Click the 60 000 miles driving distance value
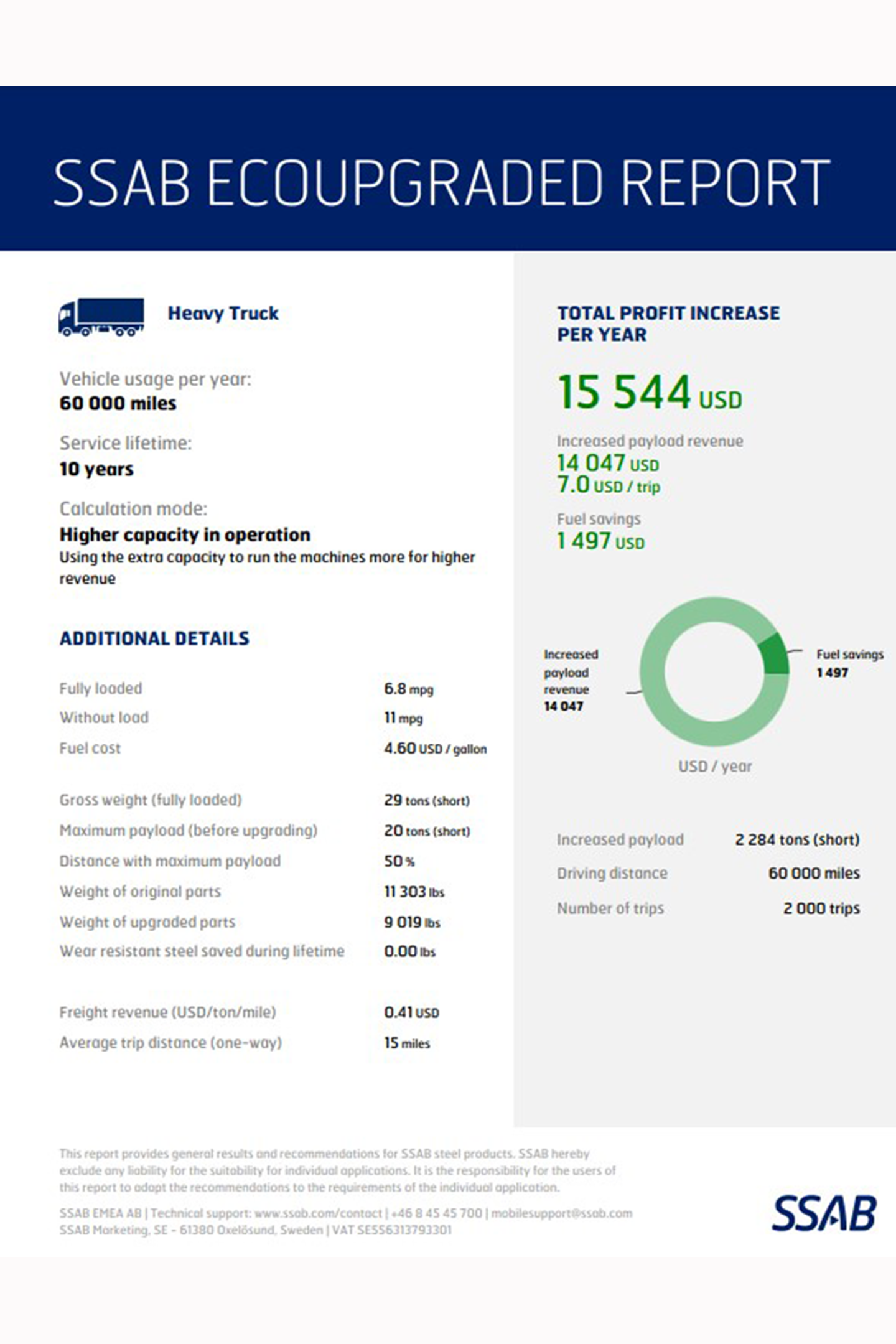The width and height of the screenshot is (896, 1344). click(814, 874)
